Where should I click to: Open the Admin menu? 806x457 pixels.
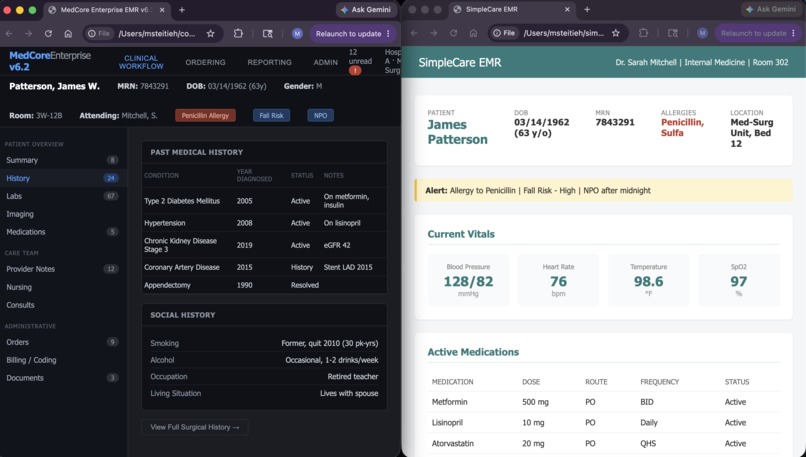tap(325, 62)
